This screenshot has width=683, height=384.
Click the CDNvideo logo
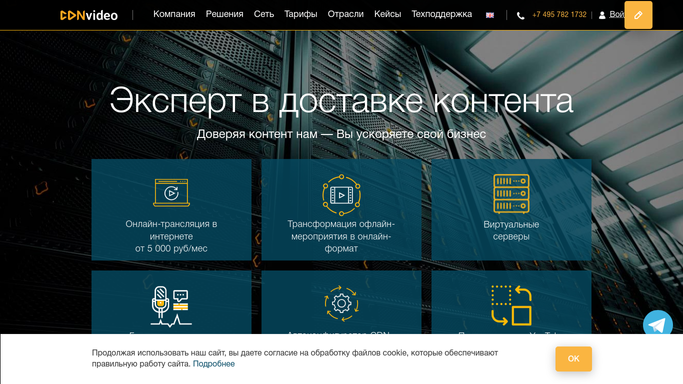[x=89, y=15]
